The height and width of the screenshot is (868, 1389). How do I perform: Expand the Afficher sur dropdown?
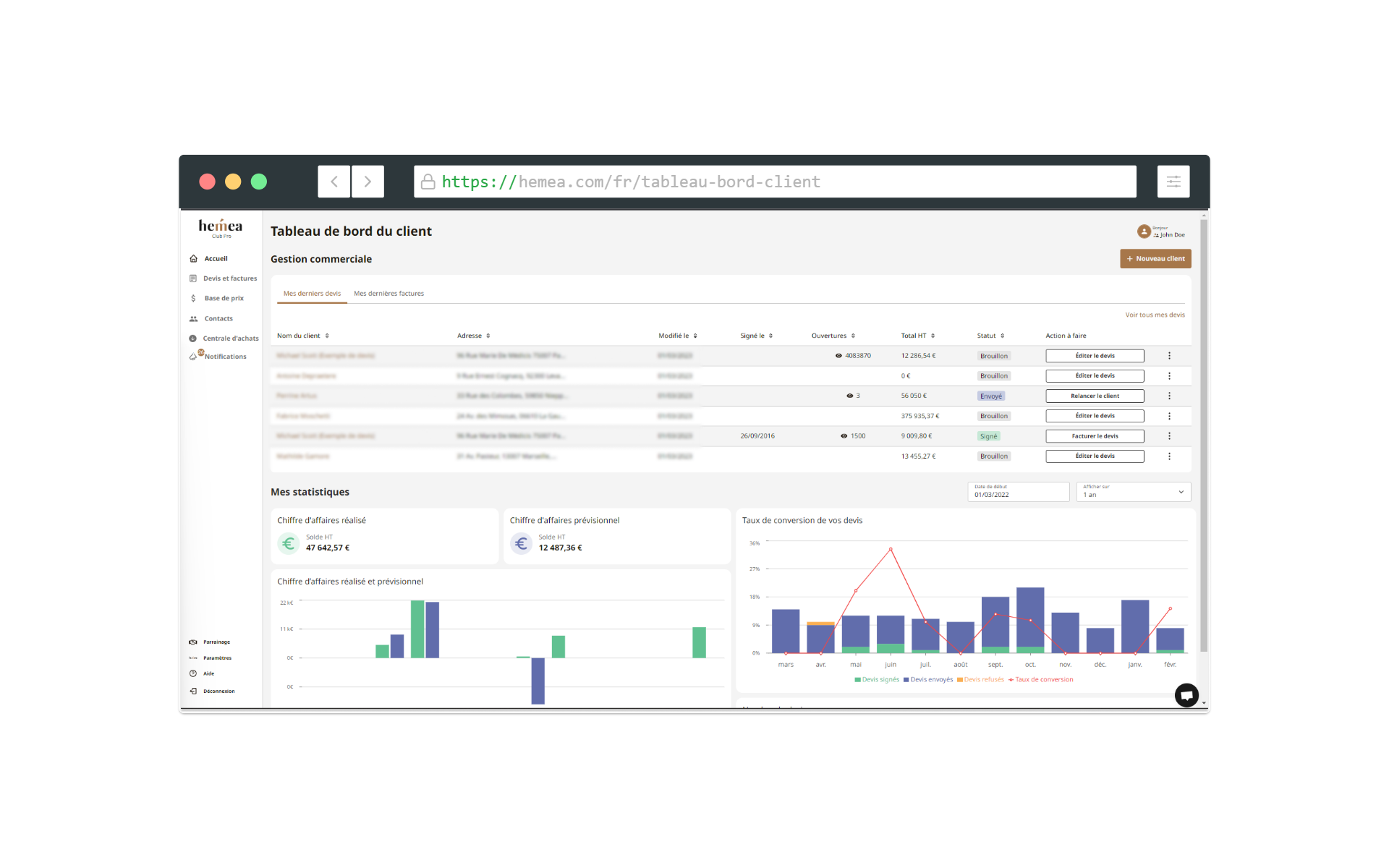click(1133, 492)
